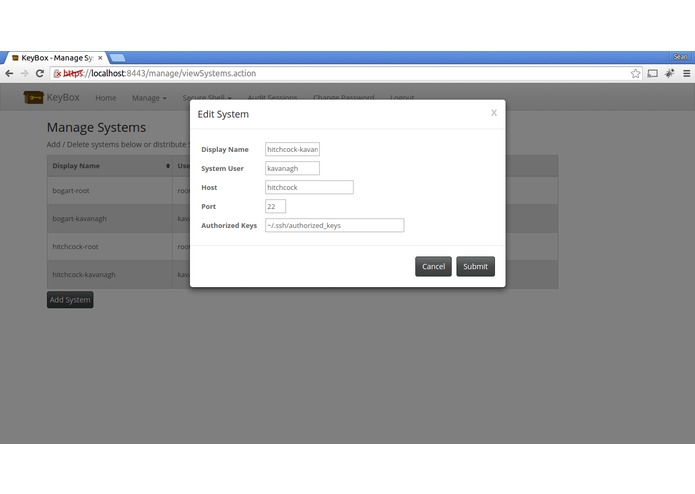Click the Submit button
This screenshot has width=695, height=494.
[475, 266]
